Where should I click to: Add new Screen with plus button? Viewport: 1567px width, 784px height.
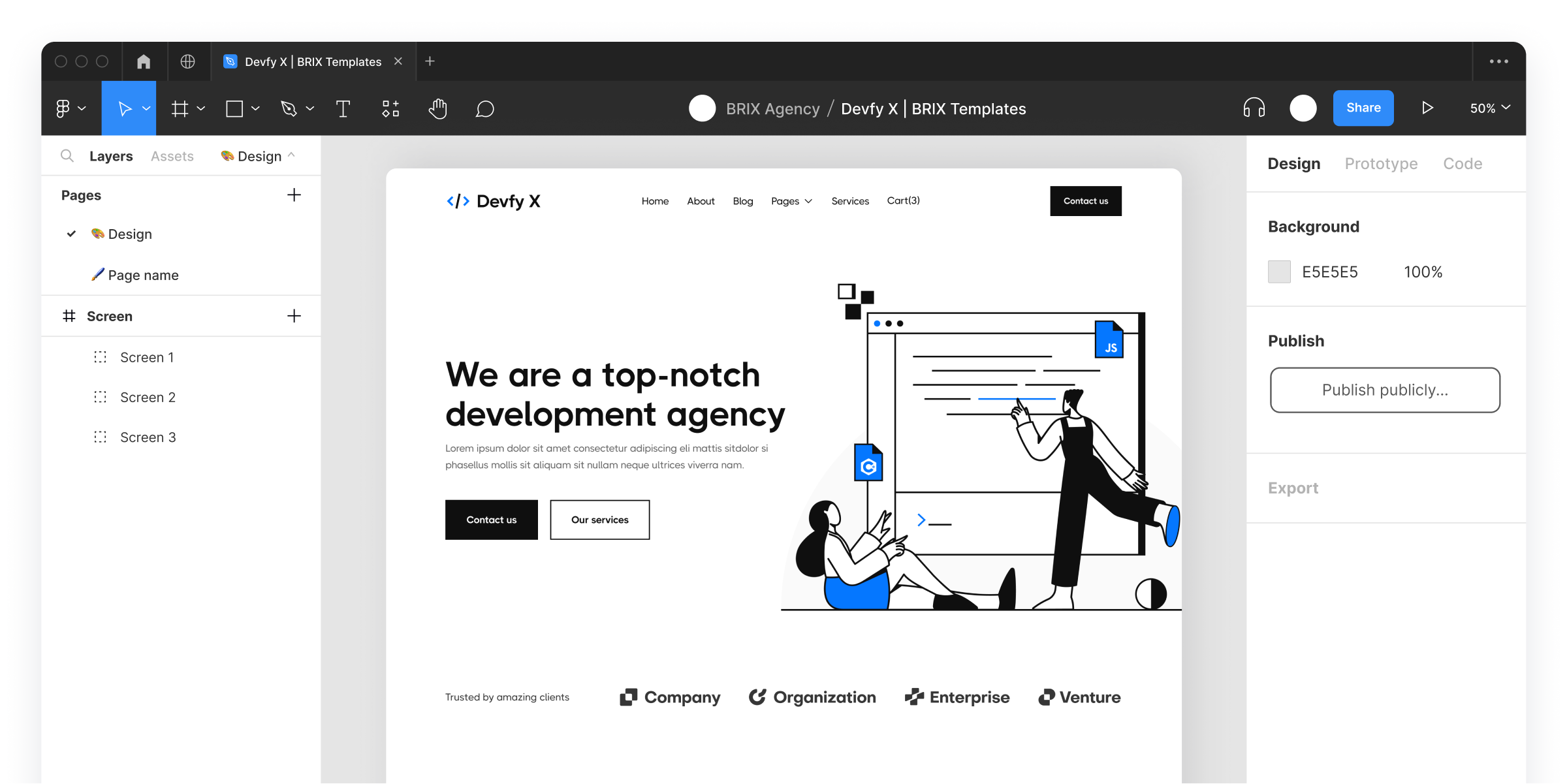(294, 316)
